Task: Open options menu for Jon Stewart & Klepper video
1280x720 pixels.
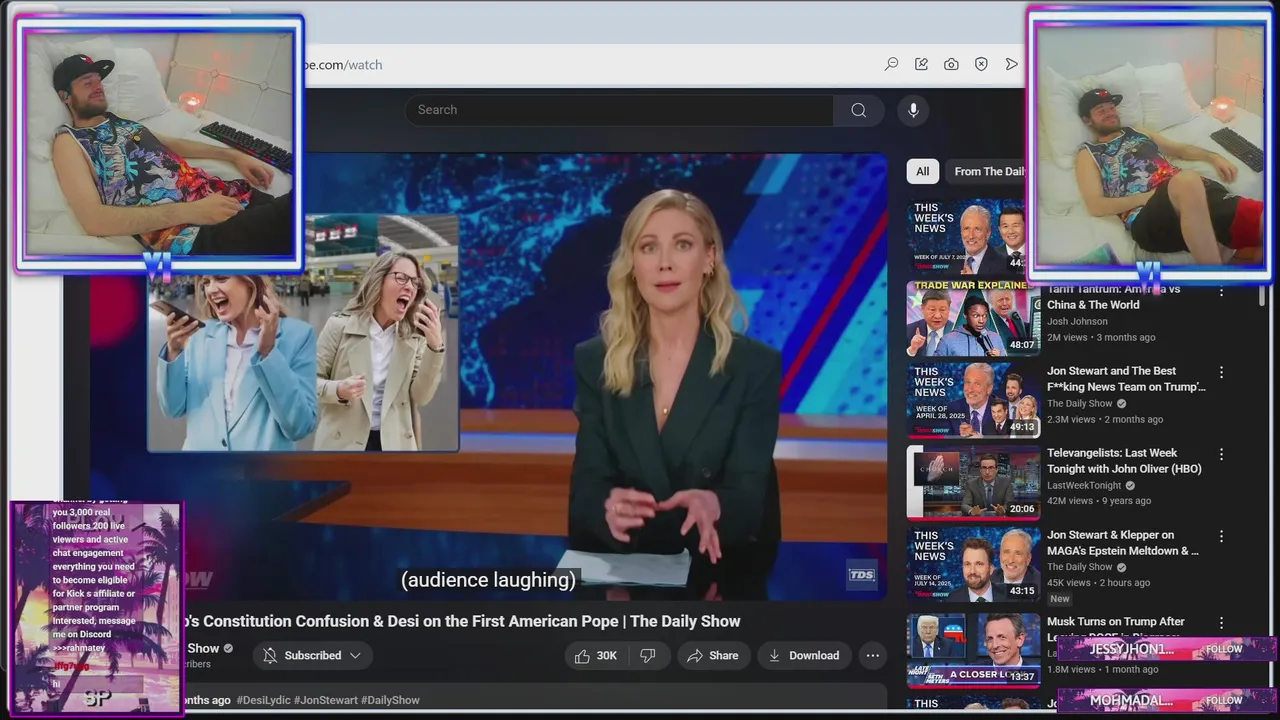Action: pyautogui.click(x=1221, y=536)
